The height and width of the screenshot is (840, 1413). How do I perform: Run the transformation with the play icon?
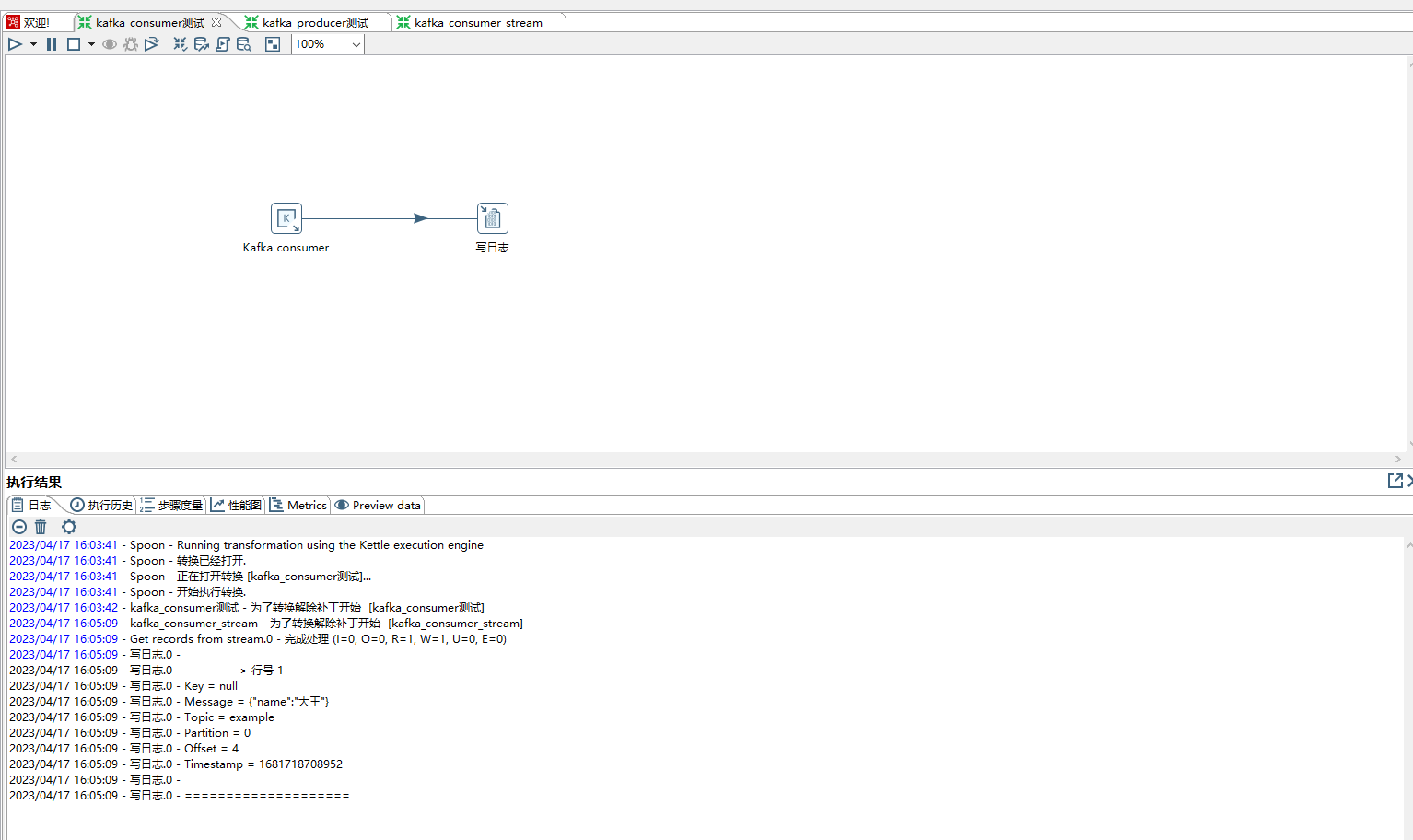click(15, 44)
